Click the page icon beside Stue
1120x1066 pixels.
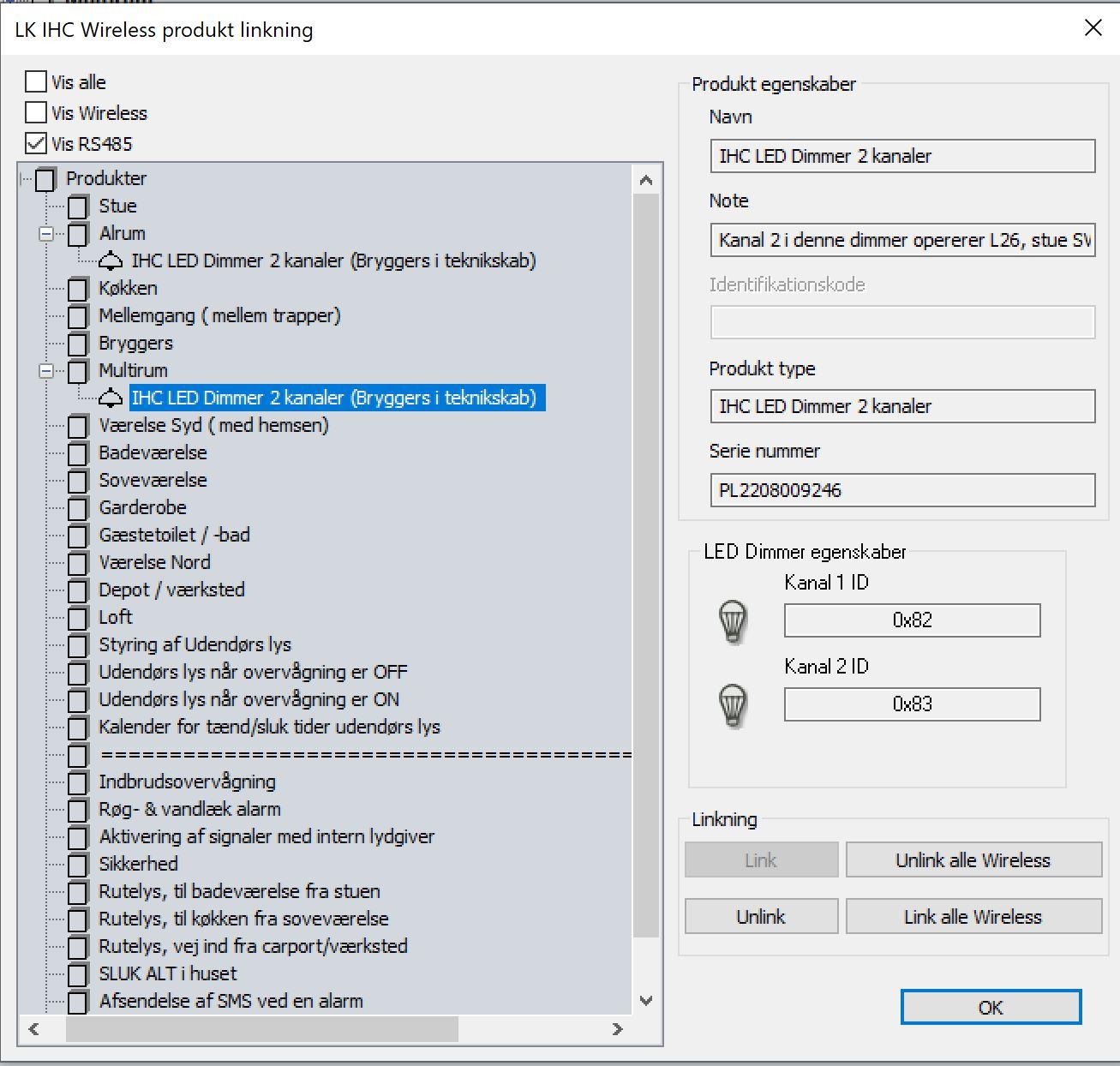pos(78,207)
